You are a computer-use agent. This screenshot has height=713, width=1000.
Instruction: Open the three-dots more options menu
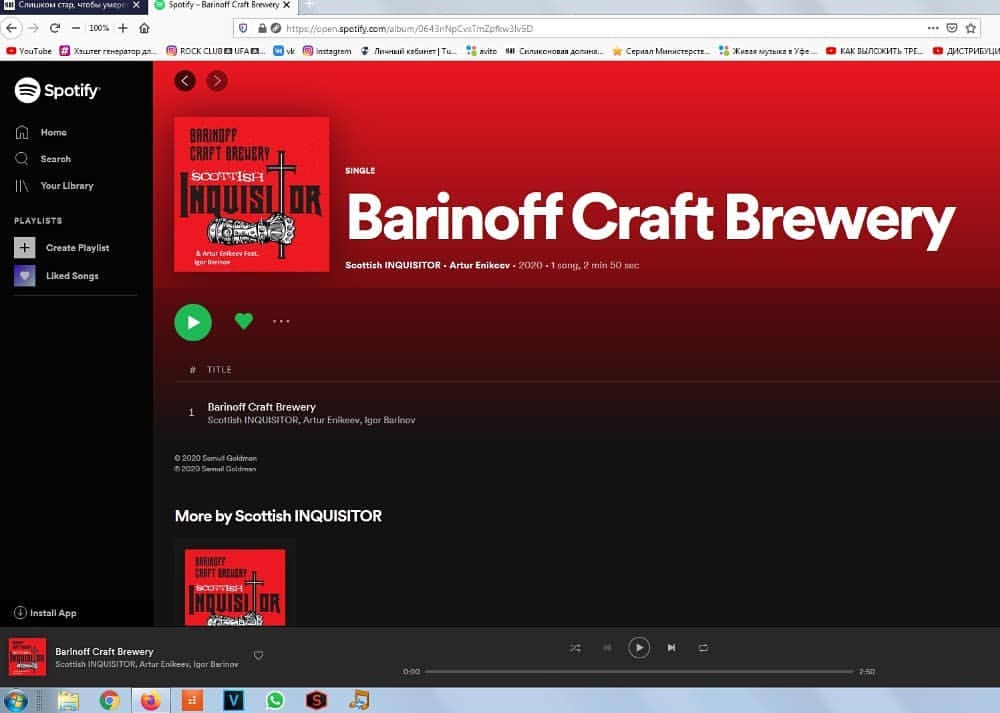(281, 321)
